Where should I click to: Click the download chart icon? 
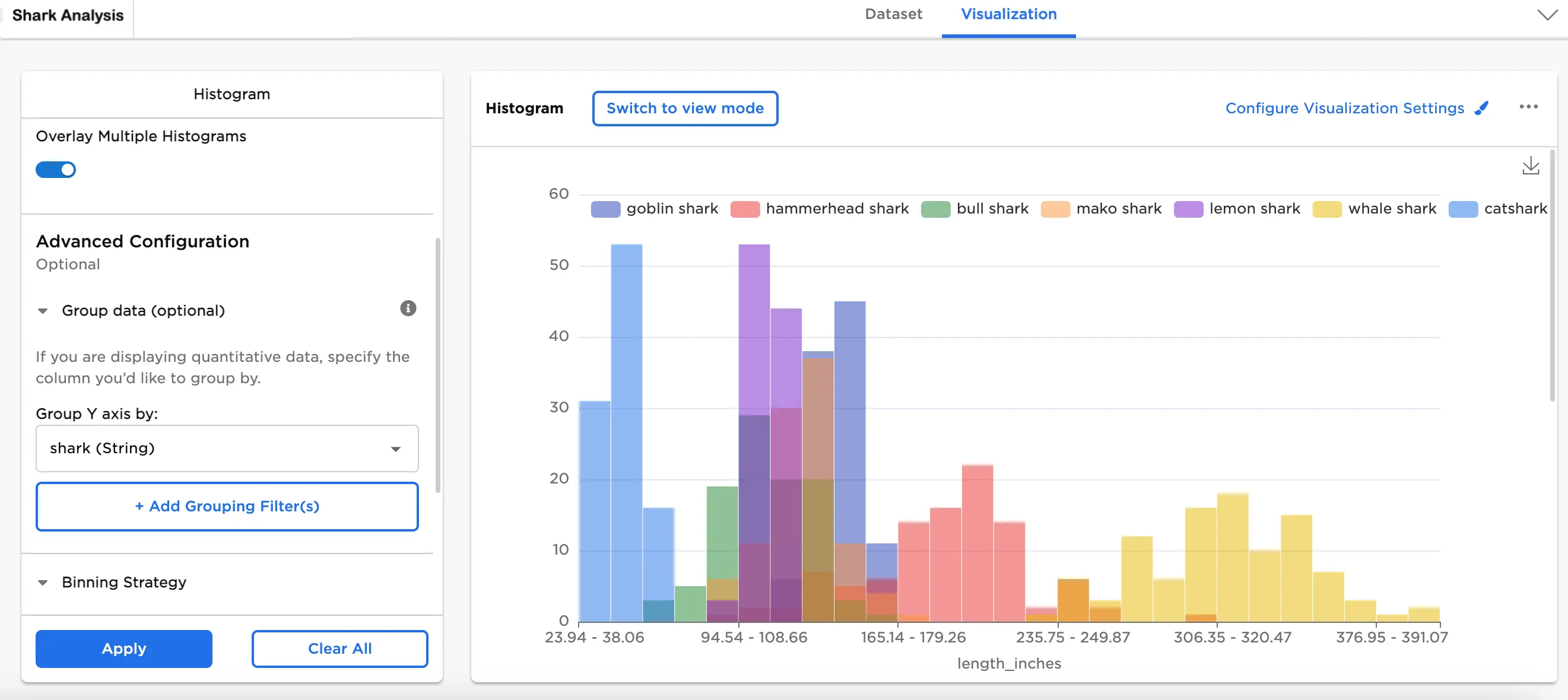(1530, 166)
